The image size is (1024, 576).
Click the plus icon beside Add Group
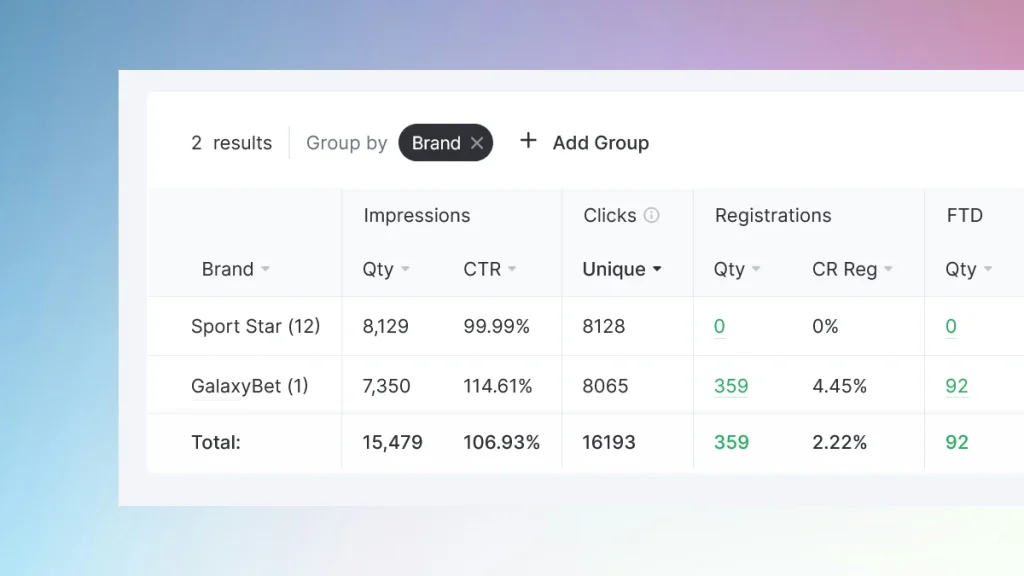point(528,141)
